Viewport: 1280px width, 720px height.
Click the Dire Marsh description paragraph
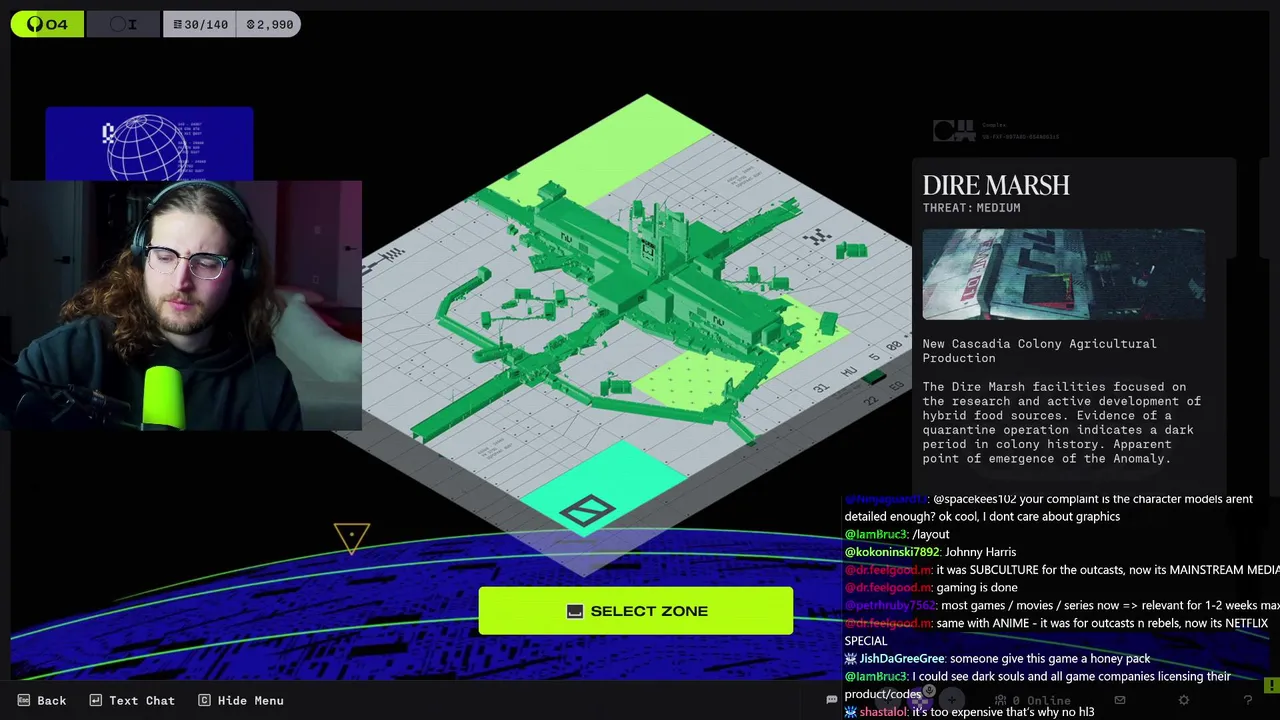[1061, 422]
